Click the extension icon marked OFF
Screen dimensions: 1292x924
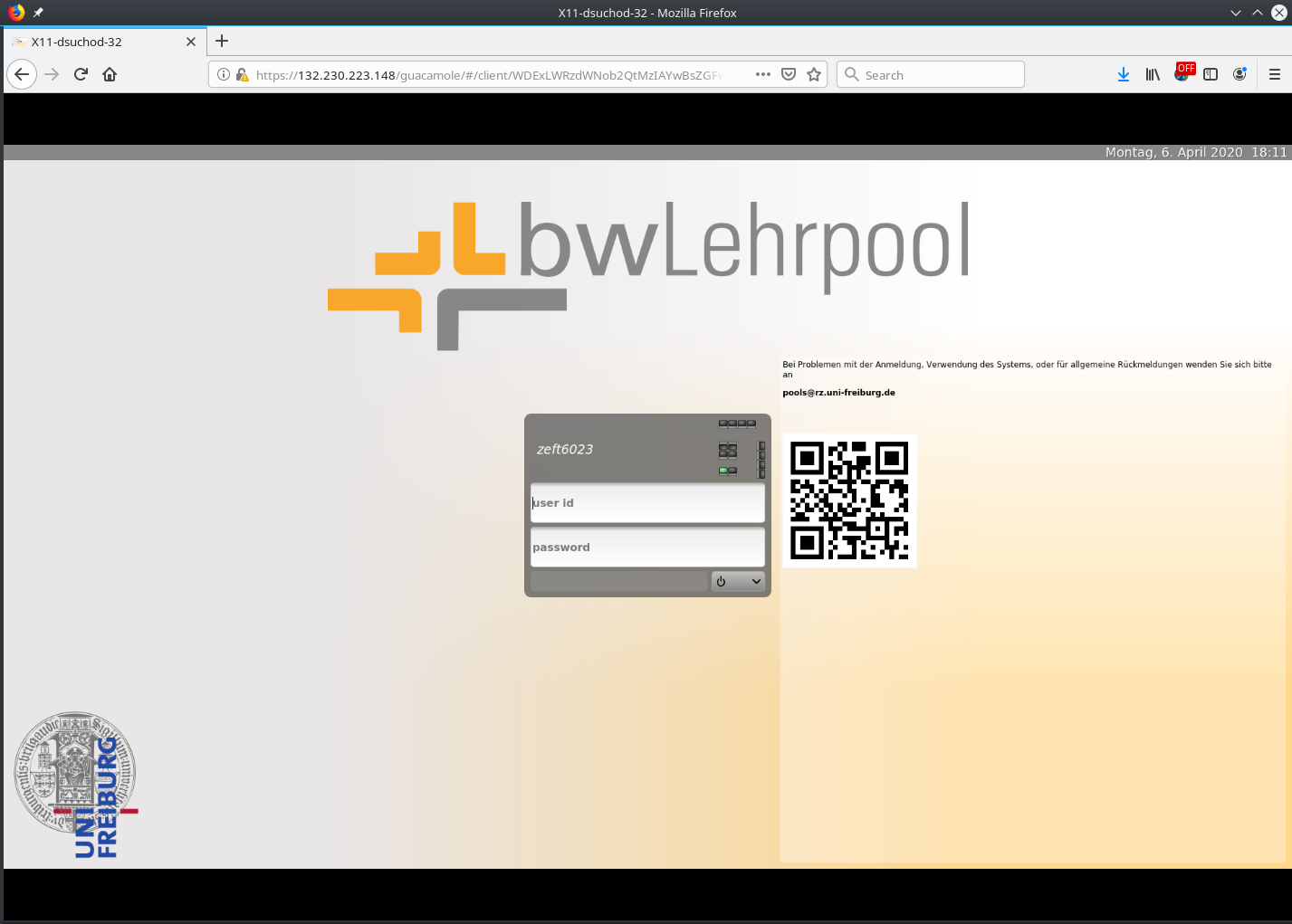click(1183, 72)
